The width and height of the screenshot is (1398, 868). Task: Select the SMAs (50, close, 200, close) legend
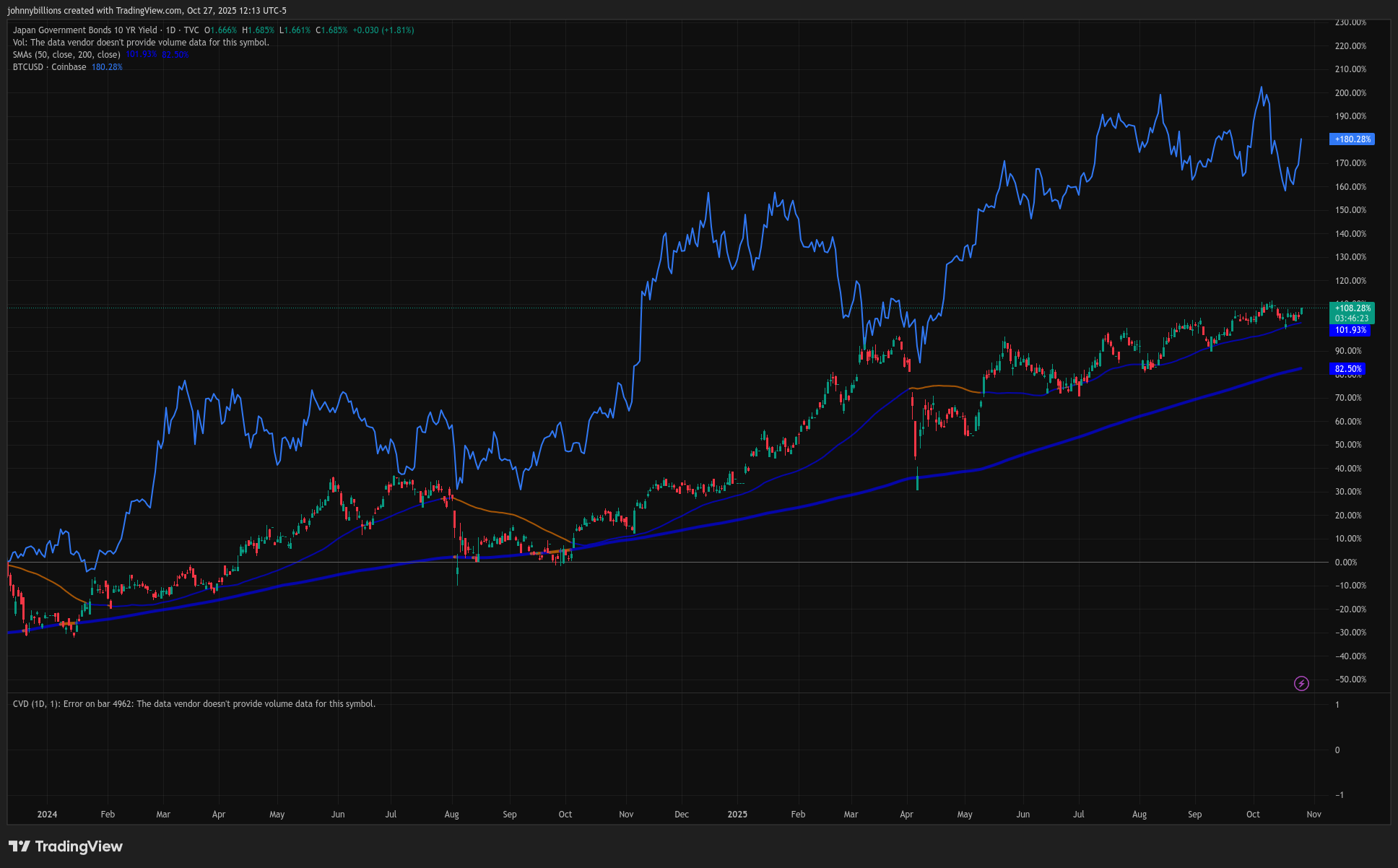coord(66,55)
